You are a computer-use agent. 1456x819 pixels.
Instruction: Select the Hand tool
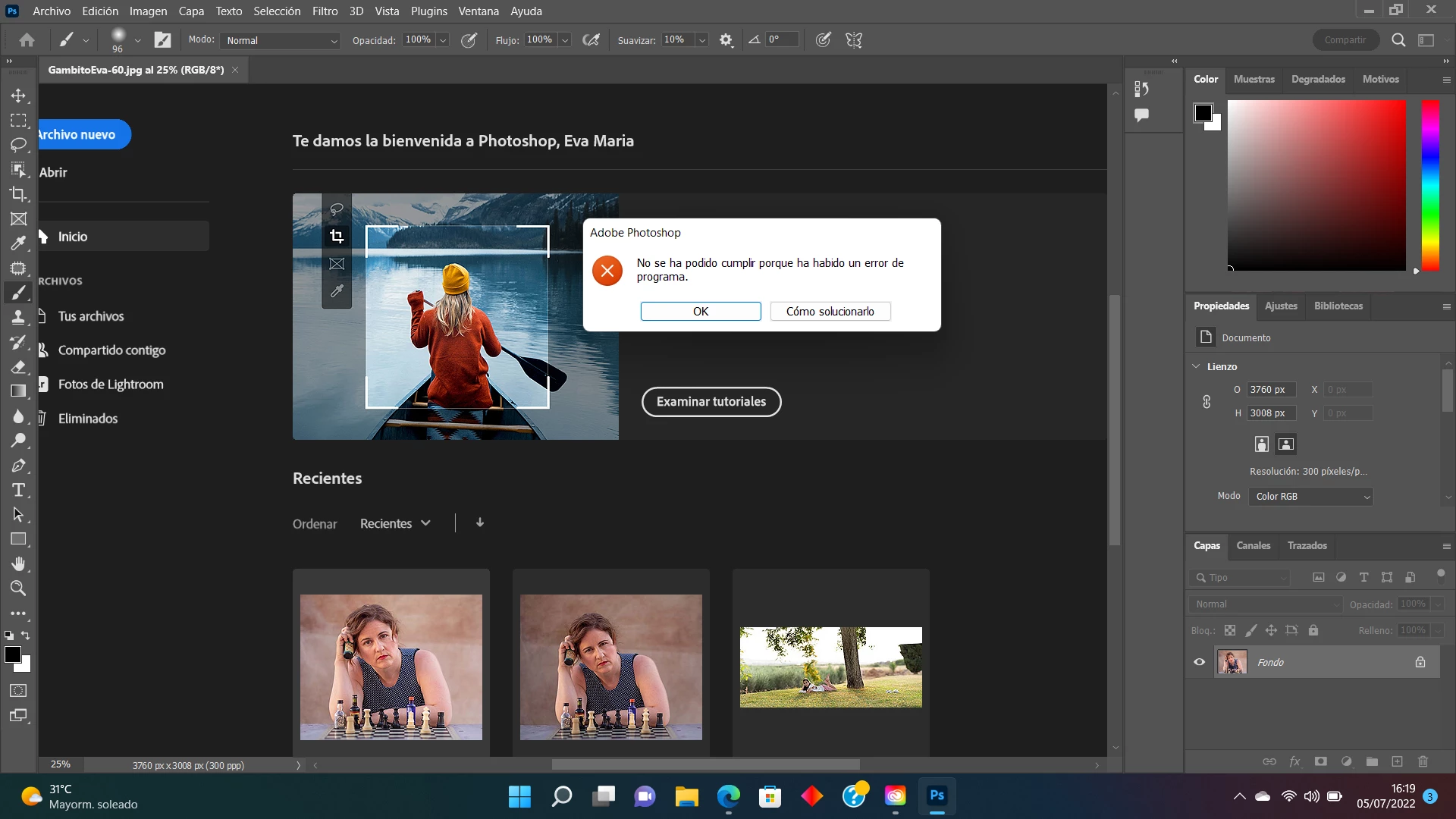(18, 563)
